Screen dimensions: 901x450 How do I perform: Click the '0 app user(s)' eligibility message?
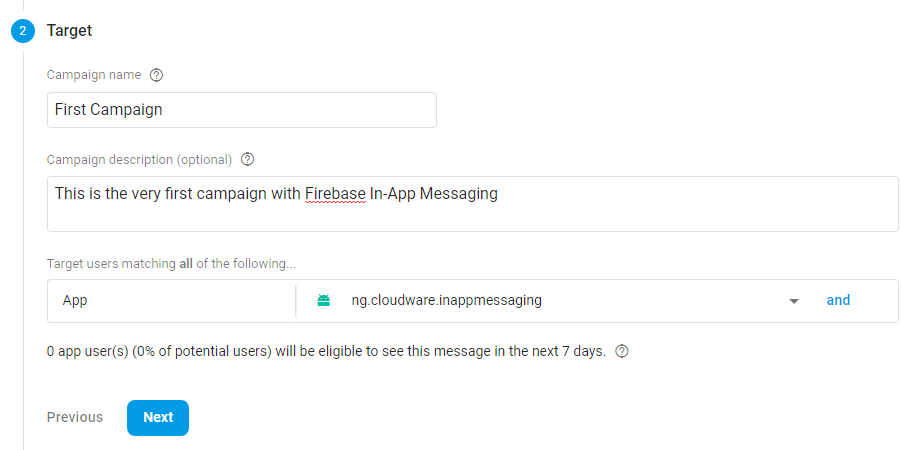point(326,351)
